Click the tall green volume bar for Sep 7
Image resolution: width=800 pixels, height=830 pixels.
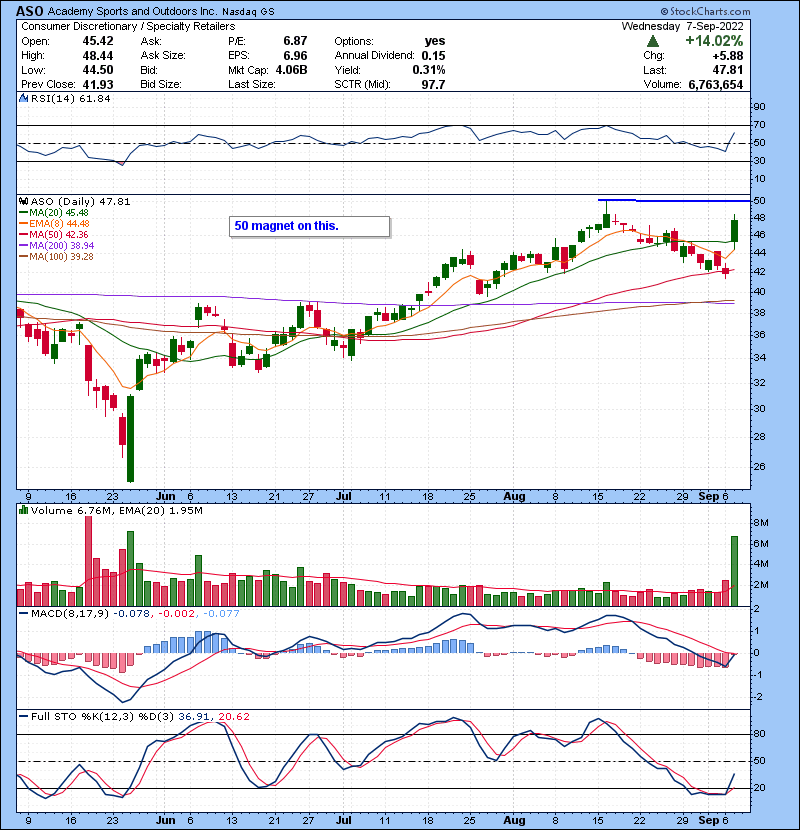[734, 571]
